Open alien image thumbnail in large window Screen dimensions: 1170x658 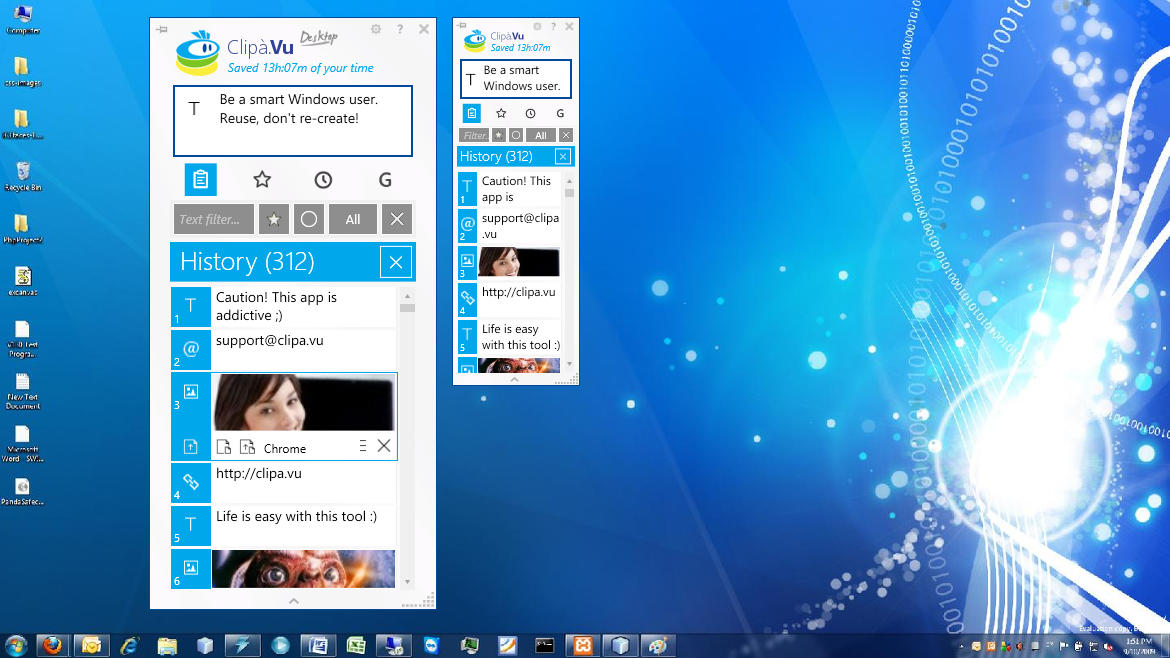click(304, 569)
